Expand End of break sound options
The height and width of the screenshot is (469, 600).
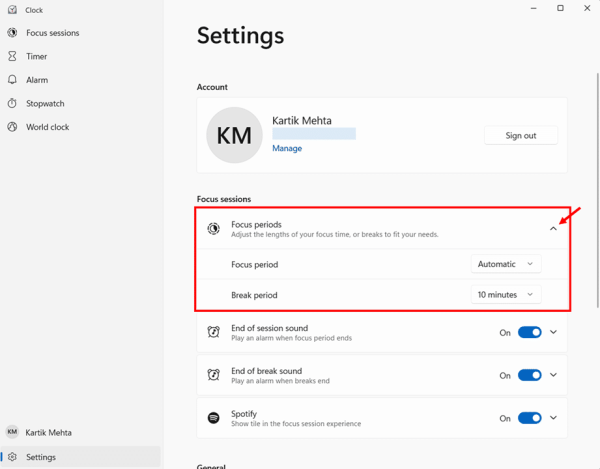pyautogui.click(x=553, y=375)
